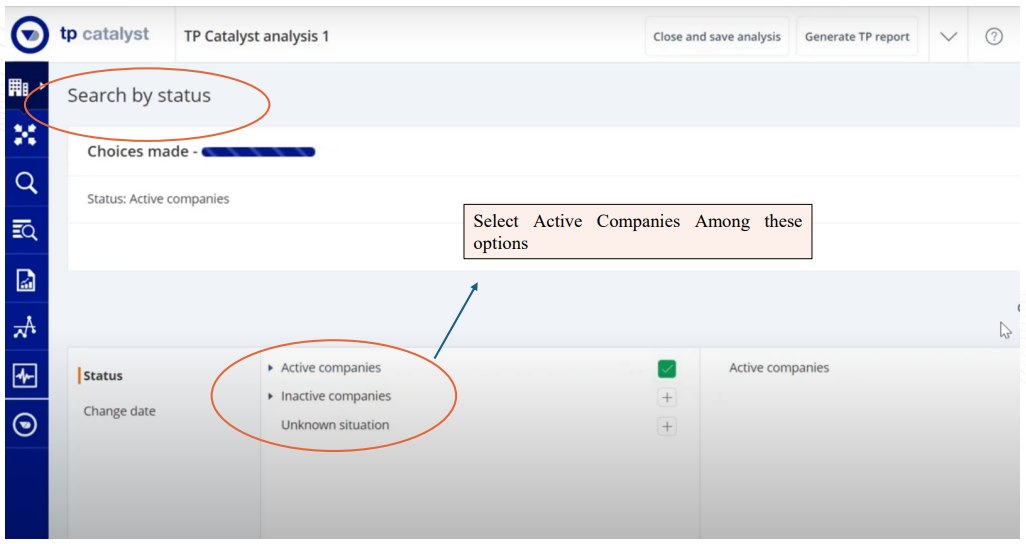Screen dimensions: 1026x544
Task: Click the Close and save analysis button
Action: pos(716,37)
